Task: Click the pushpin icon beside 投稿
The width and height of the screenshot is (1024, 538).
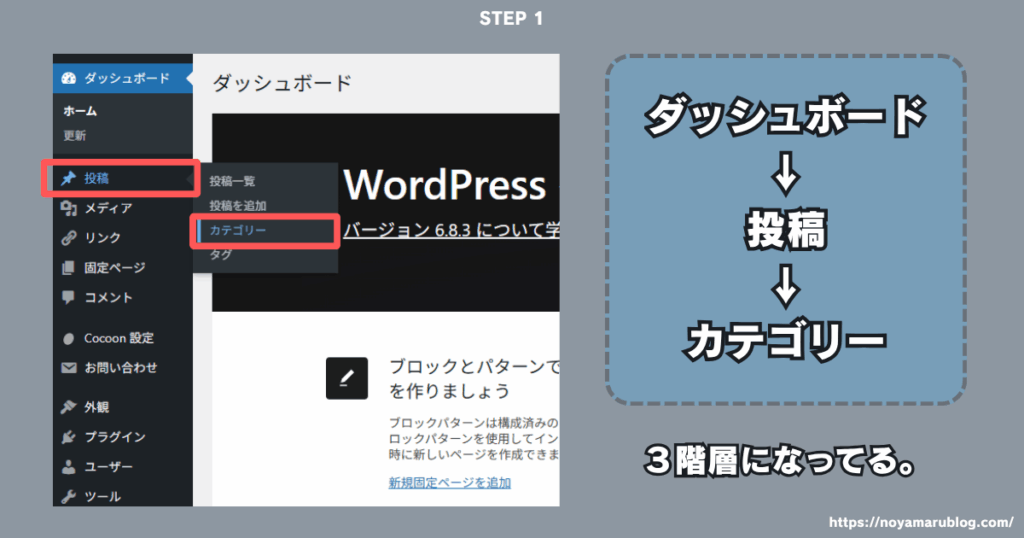Action: coord(69,179)
